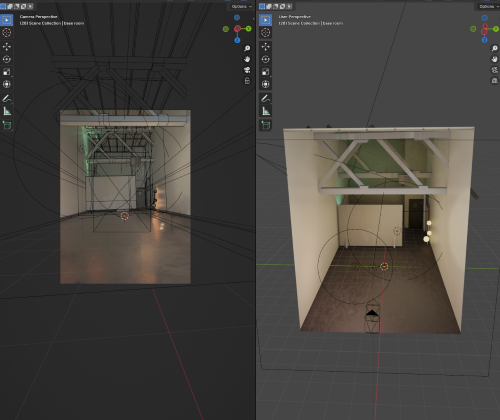Toggle perspective/orthographic in User Perspective viewport
Image resolution: width=500 pixels, height=420 pixels.
(x=495, y=81)
